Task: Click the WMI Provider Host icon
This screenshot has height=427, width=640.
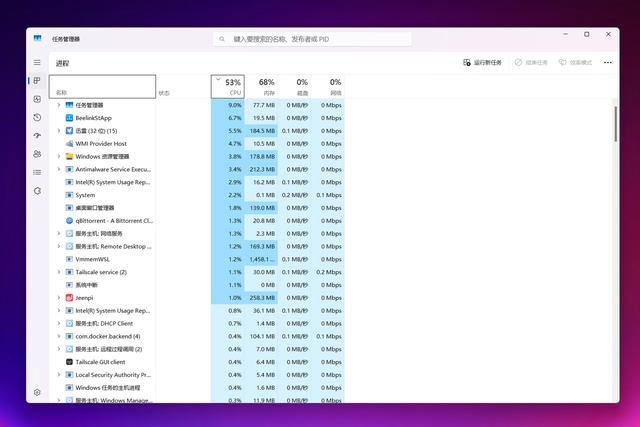Action: (x=69, y=144)
